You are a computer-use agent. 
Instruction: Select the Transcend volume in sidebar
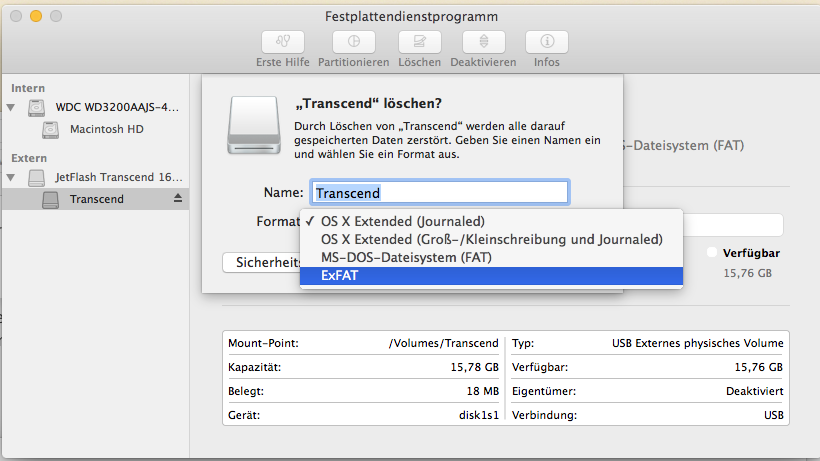coord(96,199)
